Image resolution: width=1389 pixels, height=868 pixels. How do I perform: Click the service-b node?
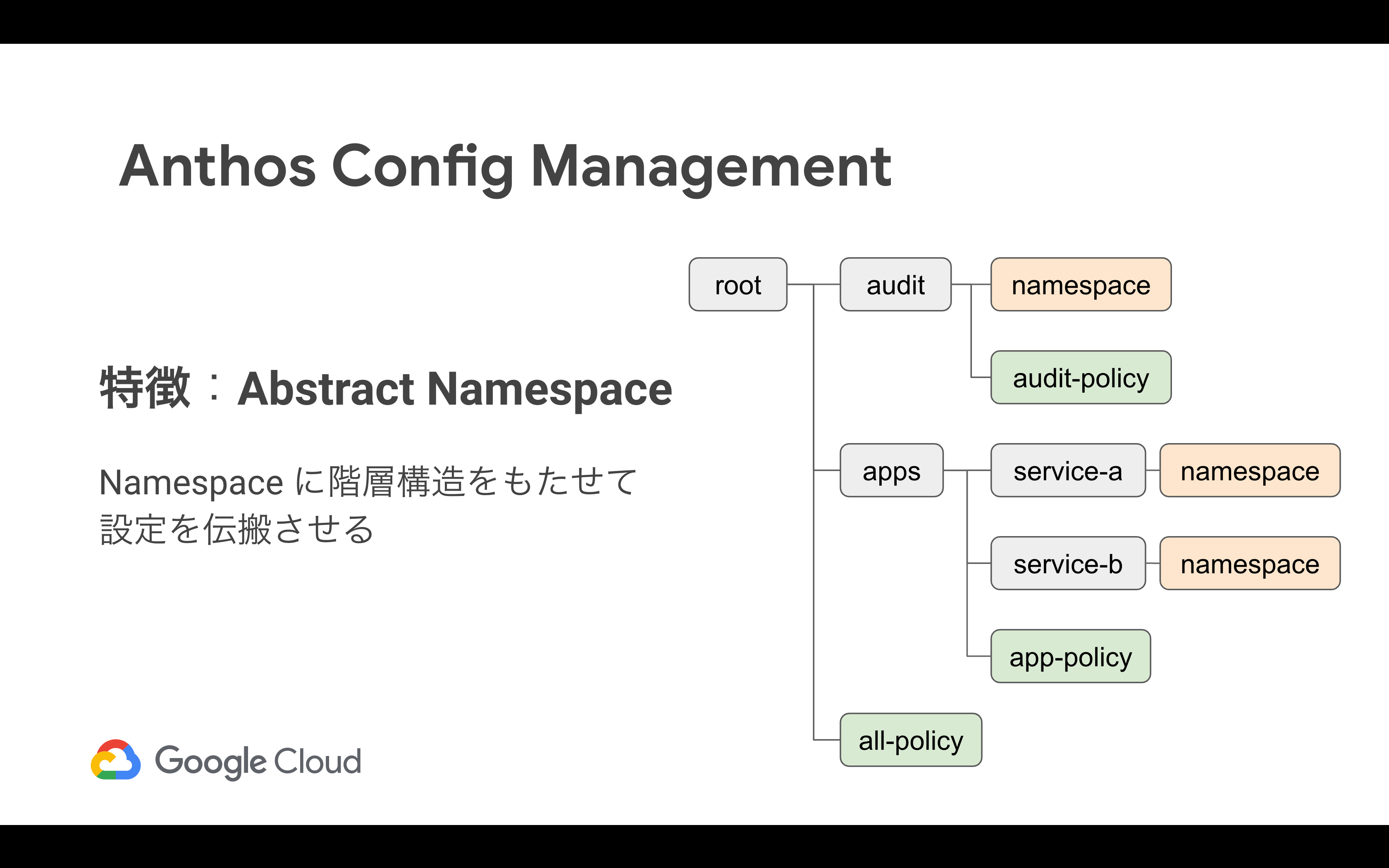pos(1067,564)
